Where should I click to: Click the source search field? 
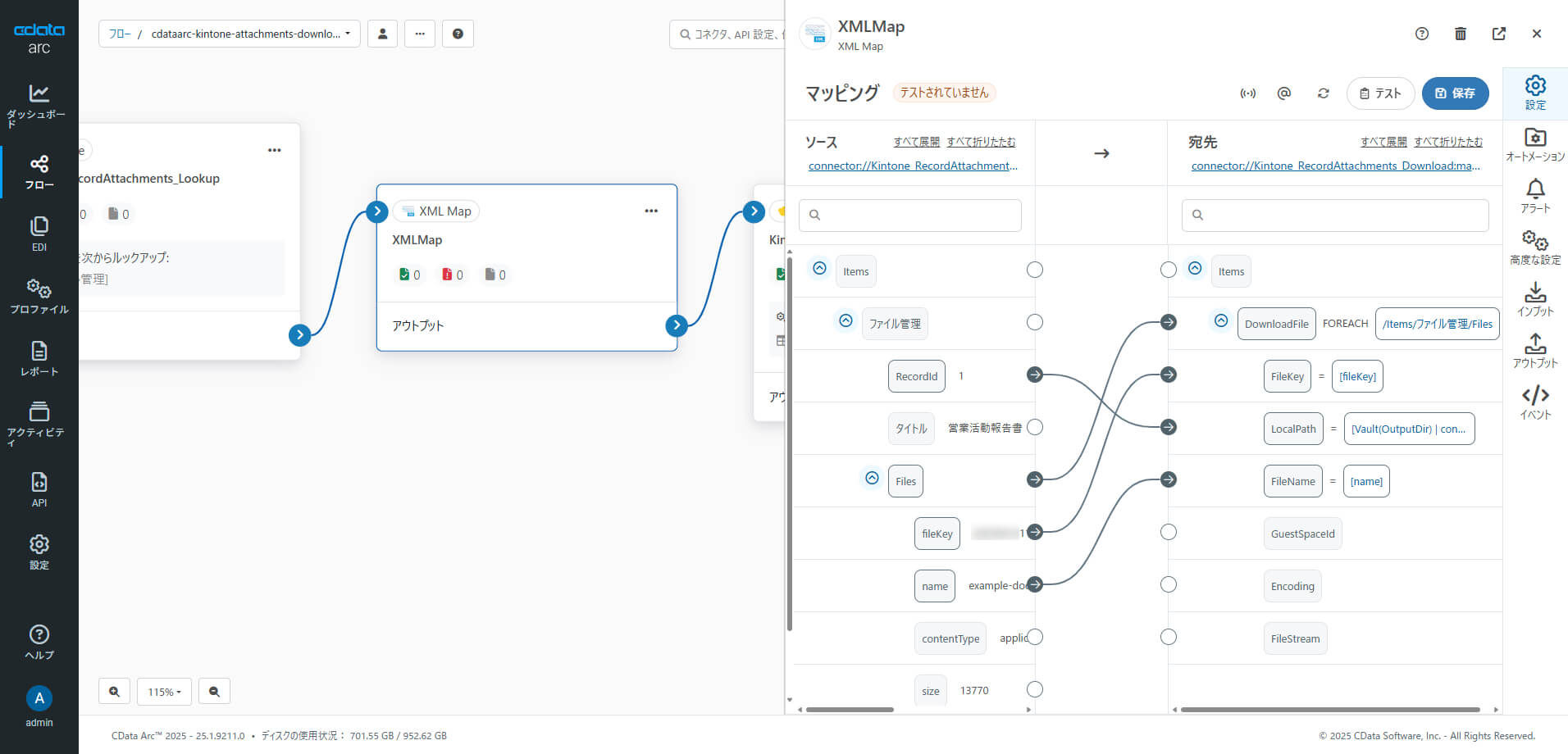(x=910, y=215)
